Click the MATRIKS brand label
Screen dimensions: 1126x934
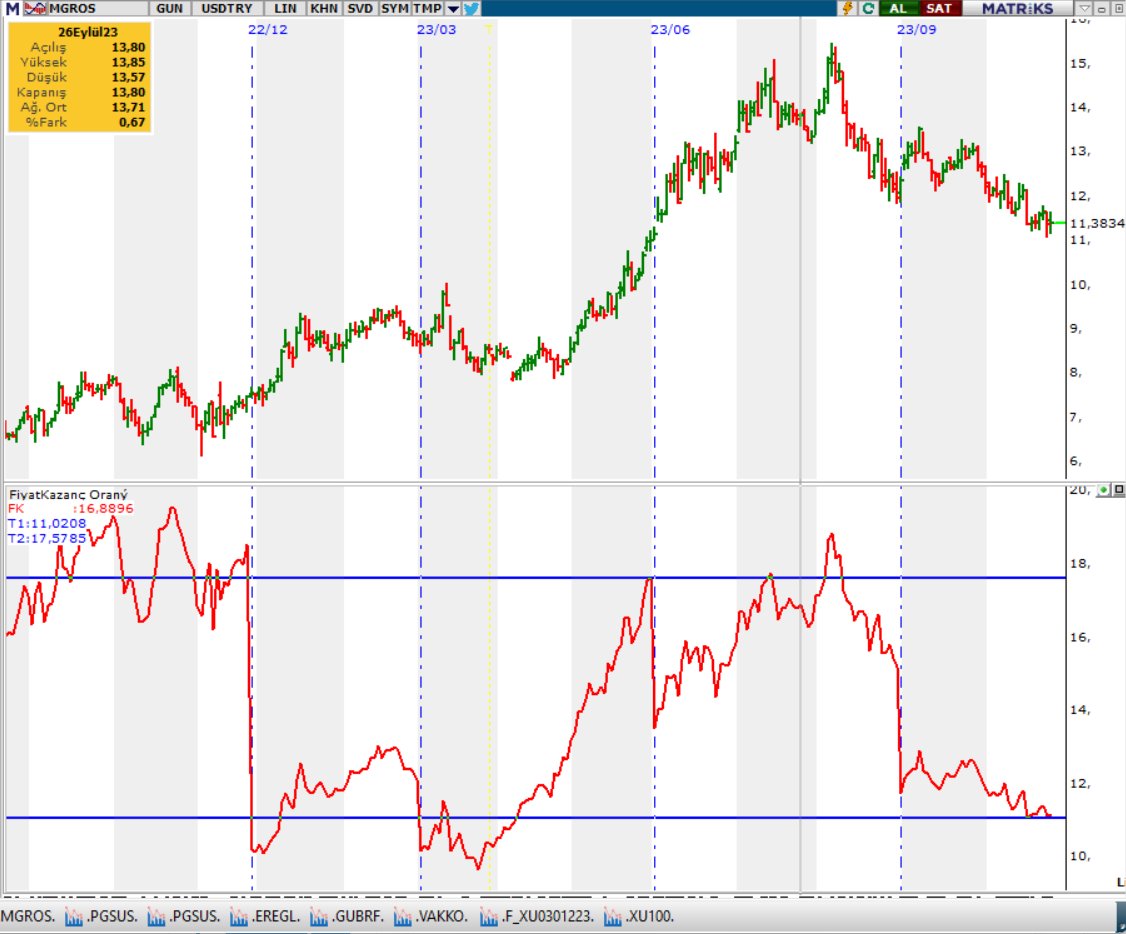coord(1018,9)
